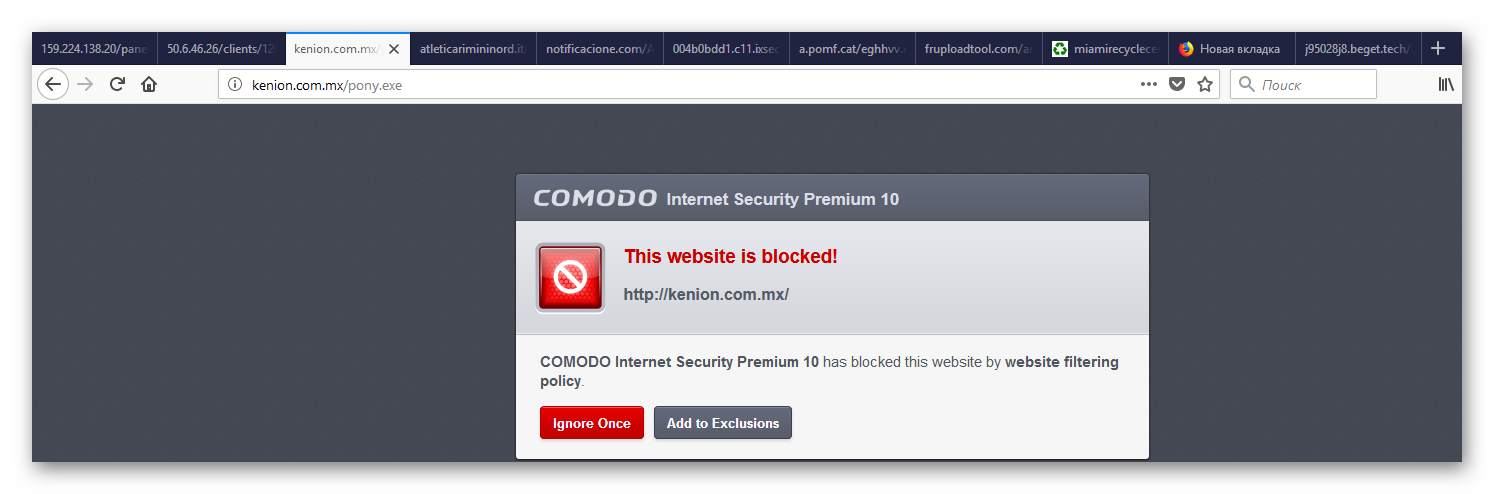1494x494 pixels.
Task: Close the kenion.com.mx tab
Action: 394,49
